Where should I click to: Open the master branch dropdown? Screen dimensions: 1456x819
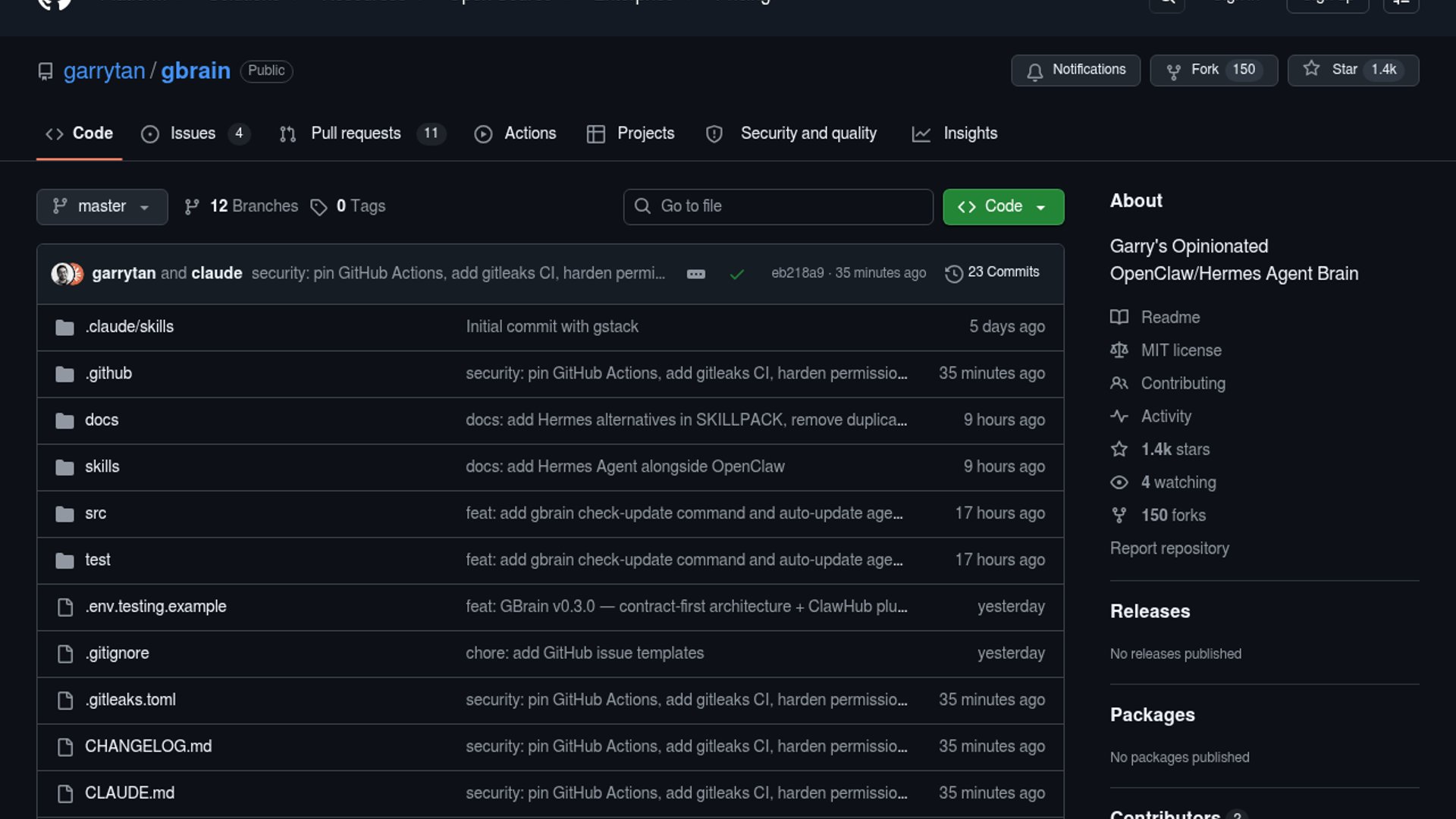102,206
